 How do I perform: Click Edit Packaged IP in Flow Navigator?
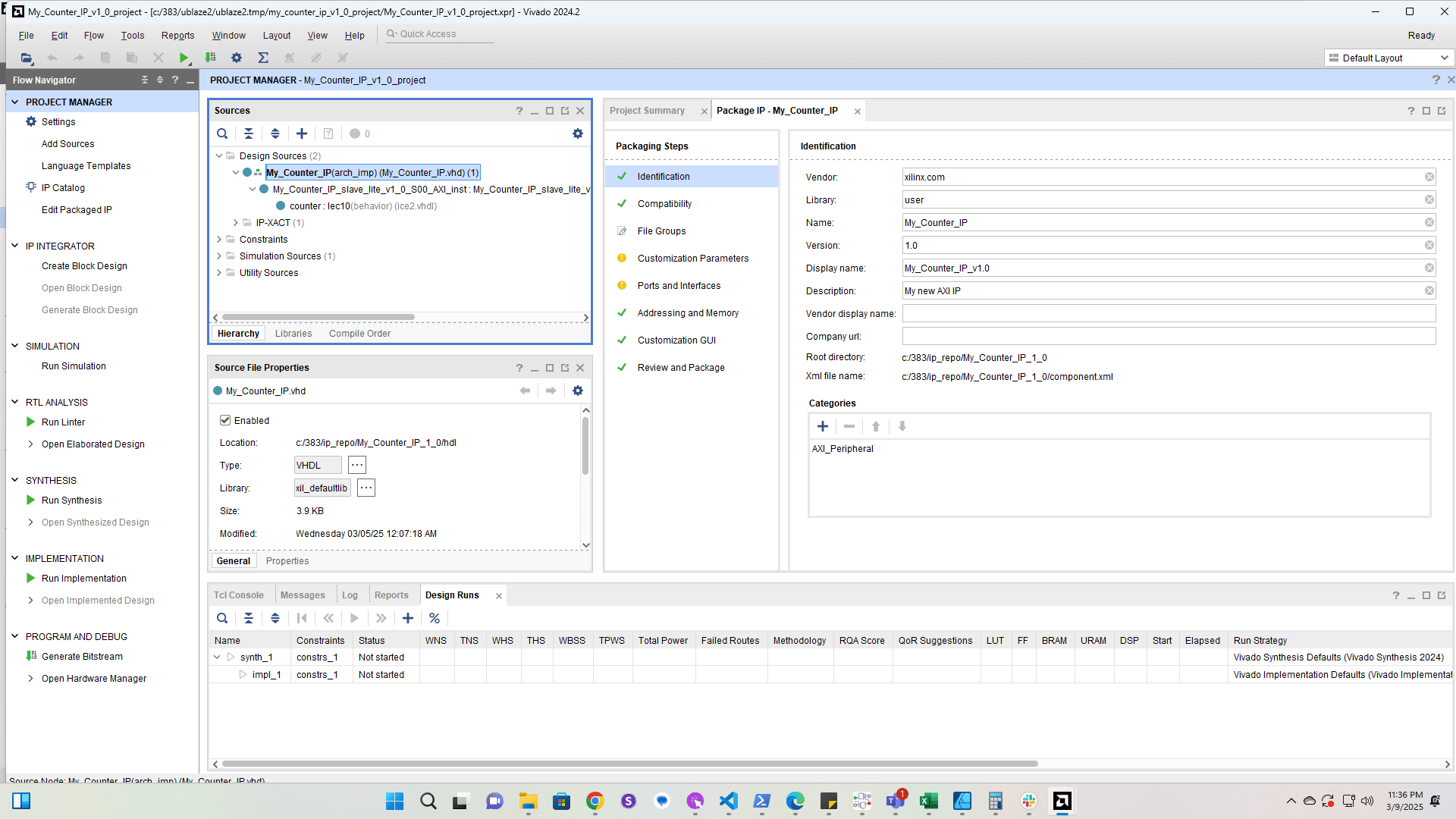77,210
